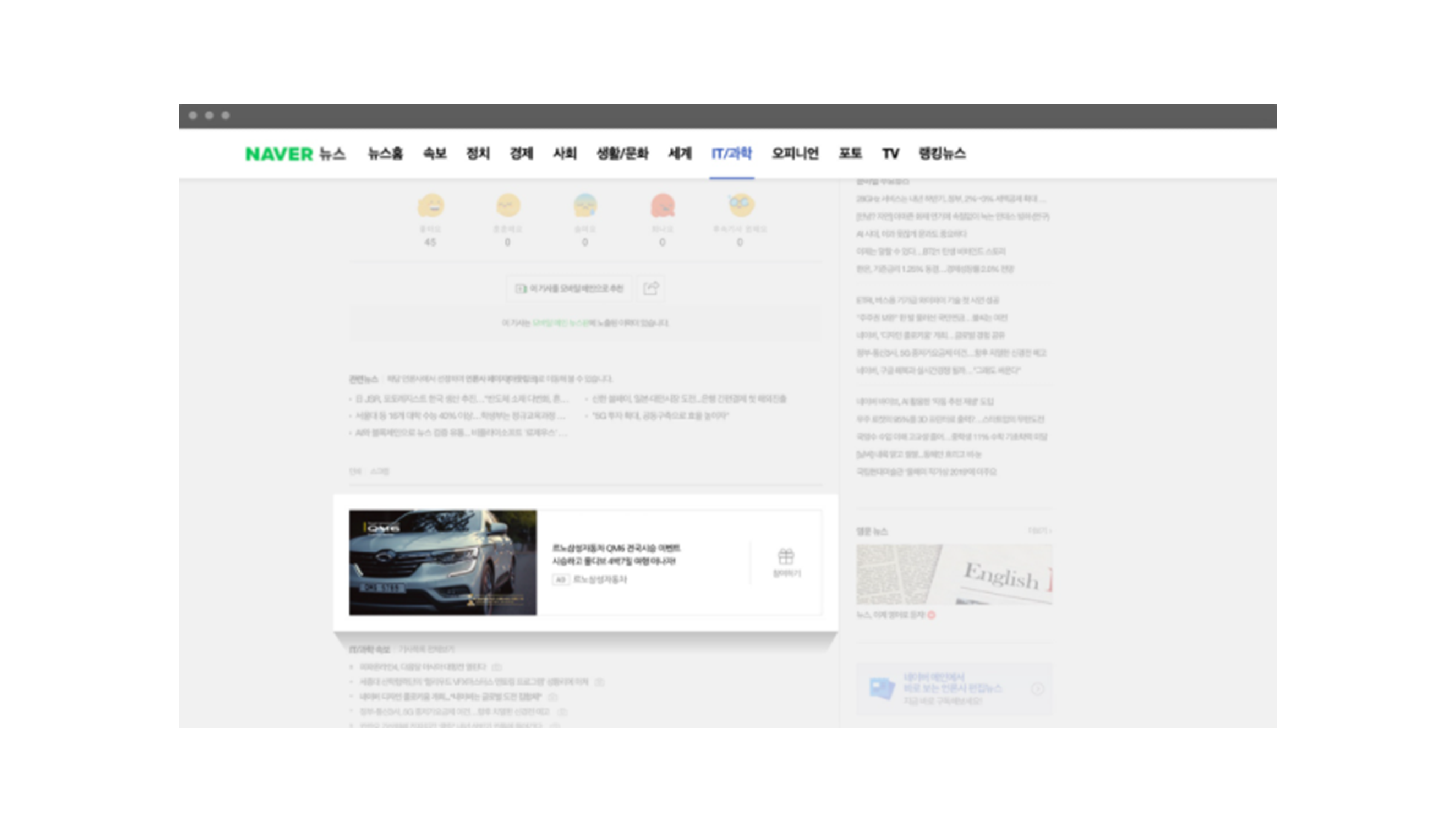Click the QM6 test drive event ad headline
Screen dimensions: 1456x832
point(616,554)
